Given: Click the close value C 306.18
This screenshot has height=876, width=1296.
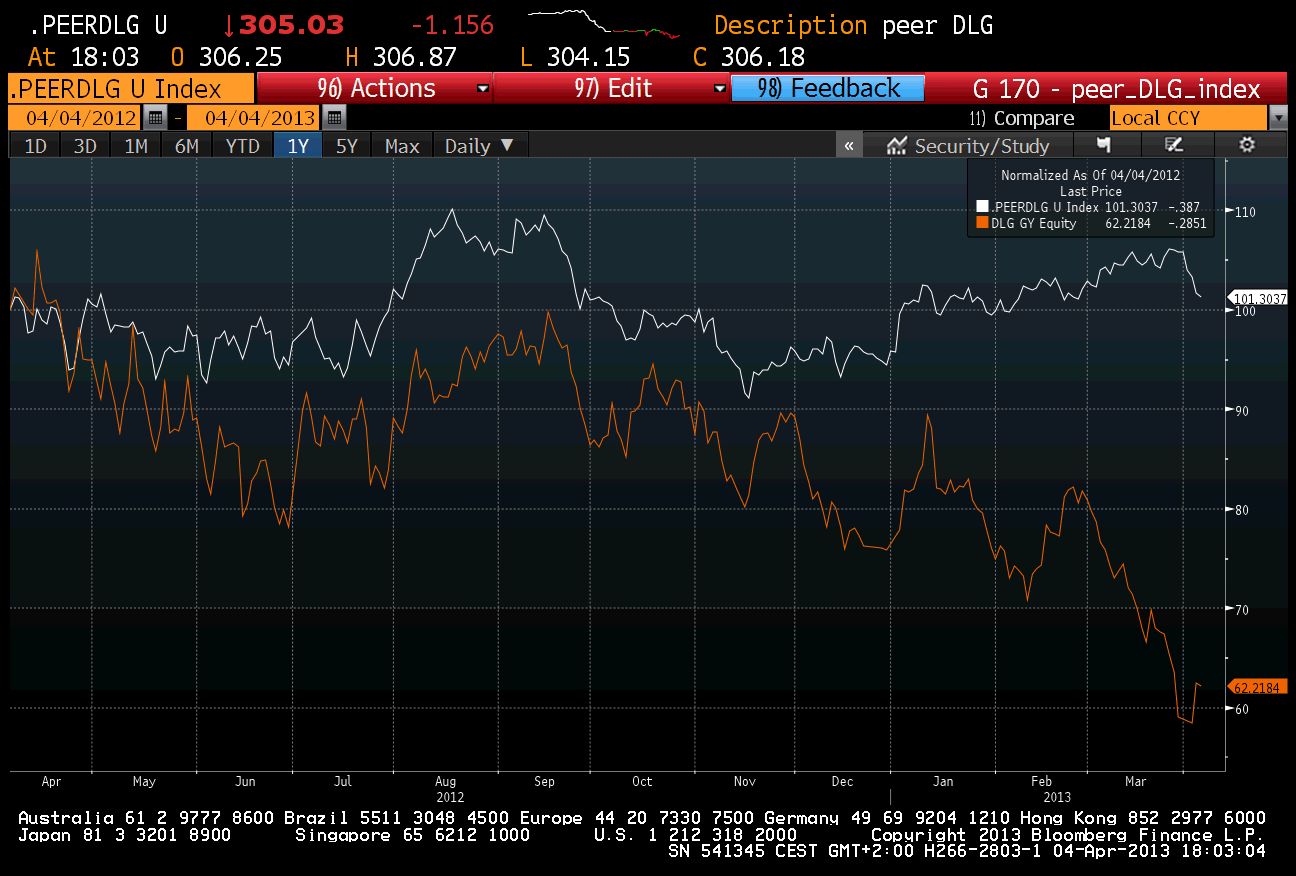Looking at the screenshot, I should pos(748,57).
